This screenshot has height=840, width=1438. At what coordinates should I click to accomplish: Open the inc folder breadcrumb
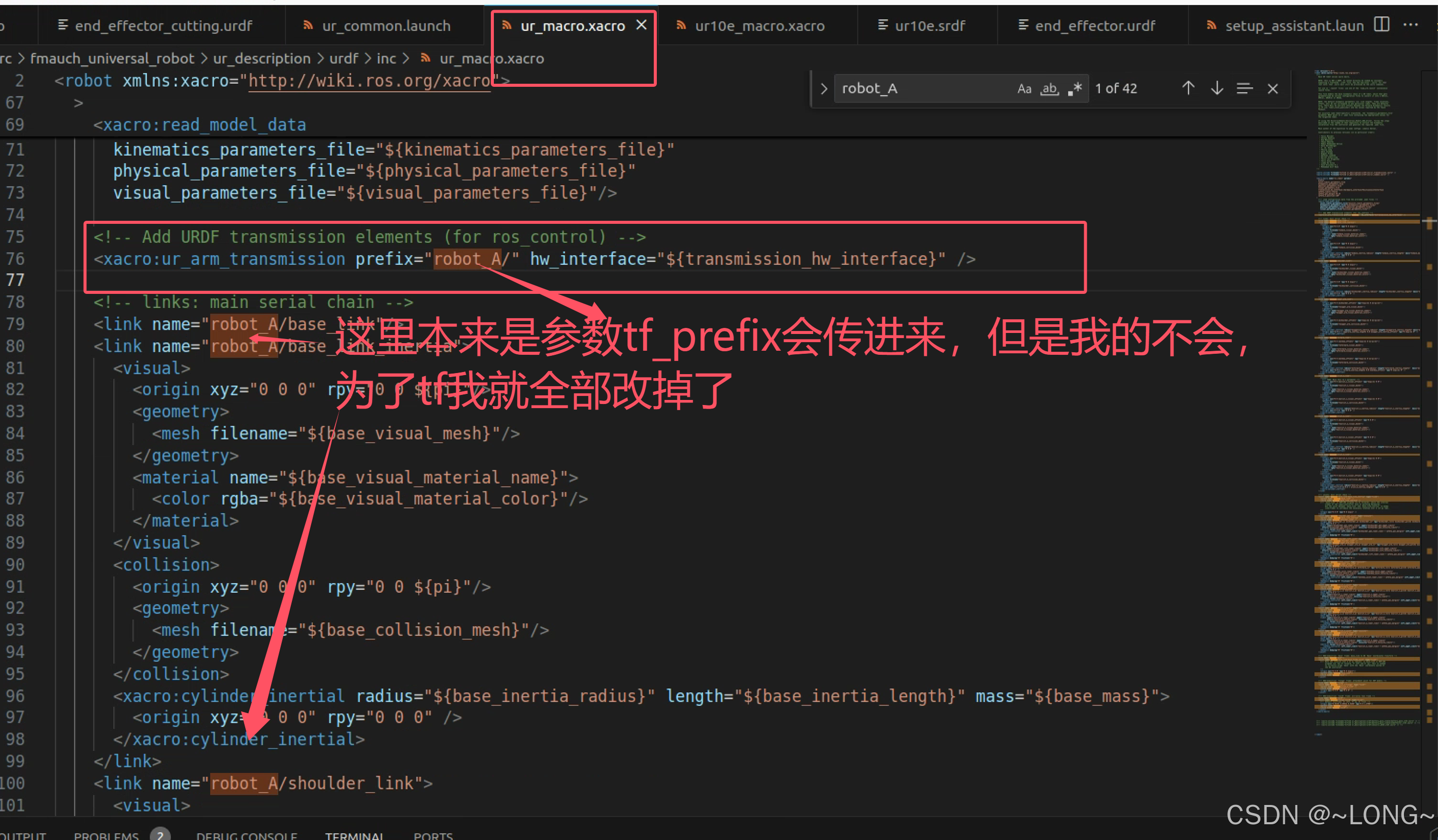(386, 58)
